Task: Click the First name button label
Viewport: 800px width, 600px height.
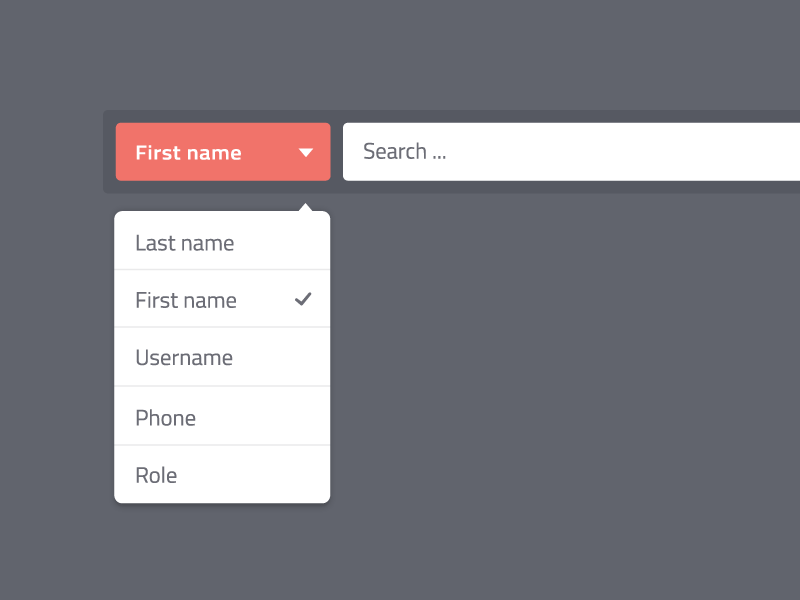Action: (188, 152)
